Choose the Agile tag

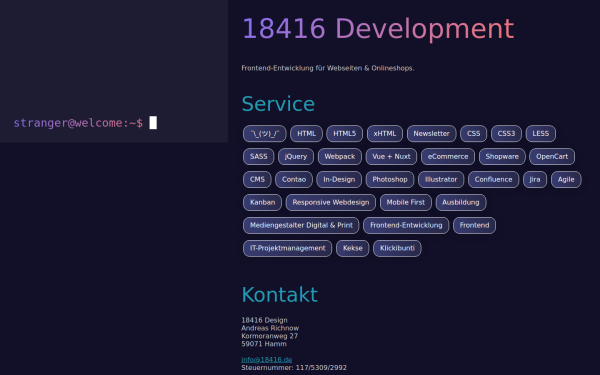click(x=566, y=179)
